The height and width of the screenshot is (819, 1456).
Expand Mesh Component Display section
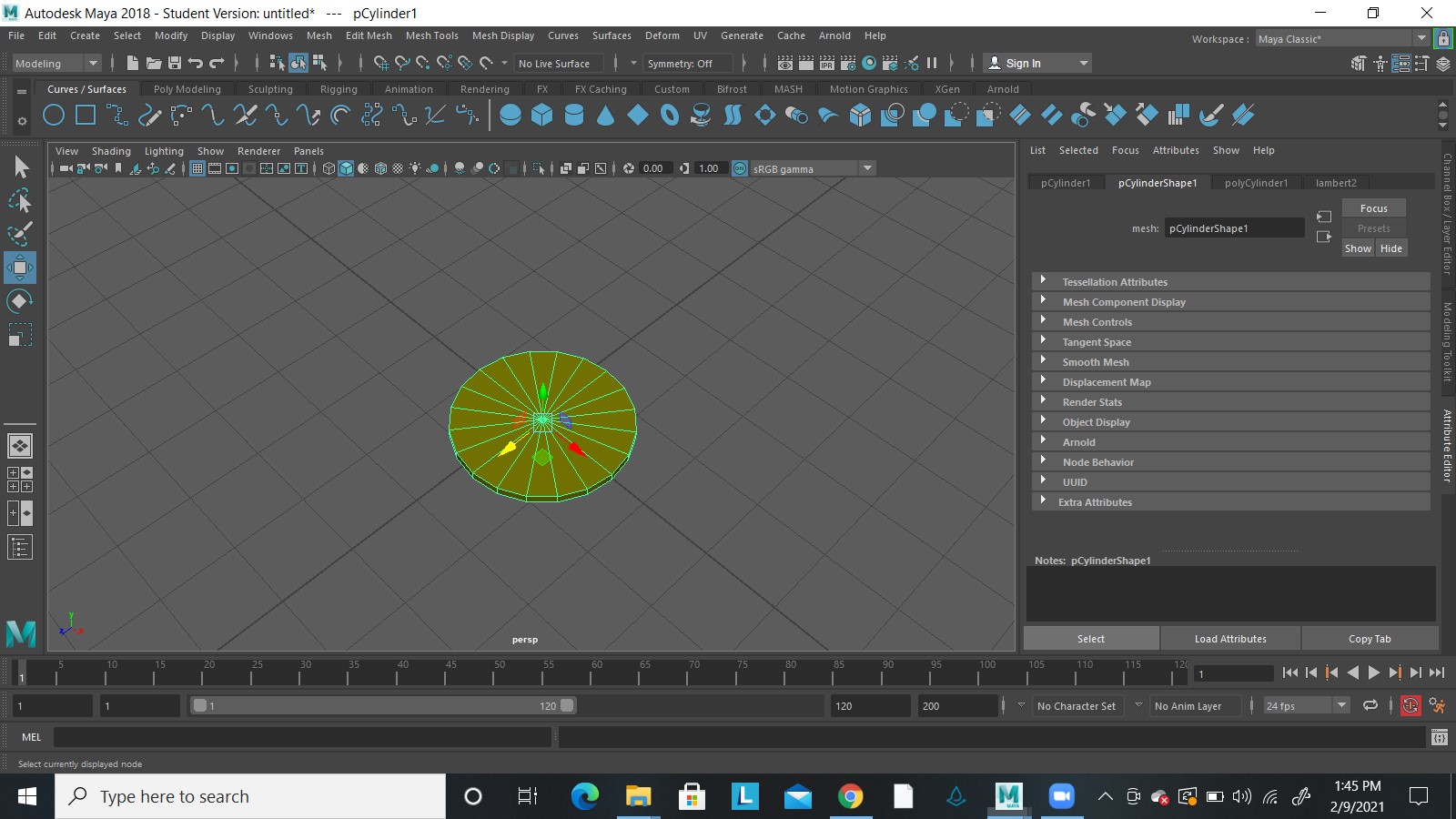[x=1230, y=302]
